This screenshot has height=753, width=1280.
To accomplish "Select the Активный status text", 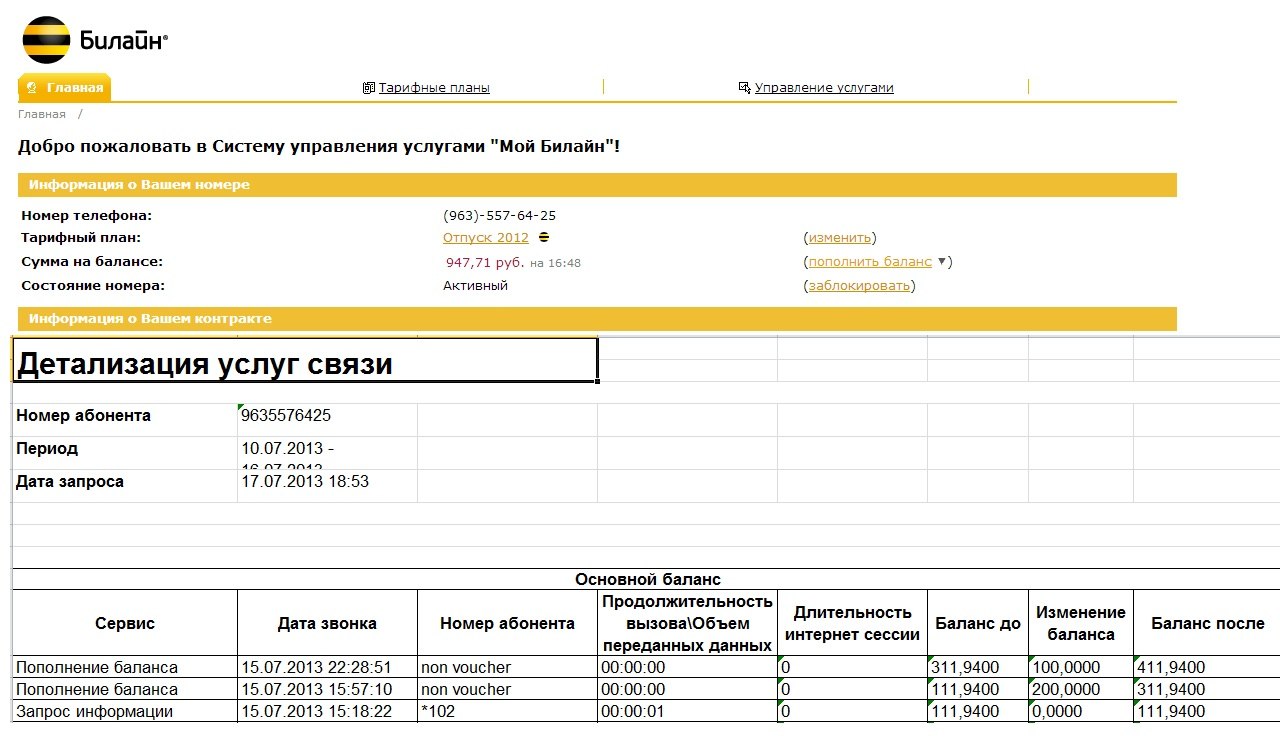I will point(475,286).
